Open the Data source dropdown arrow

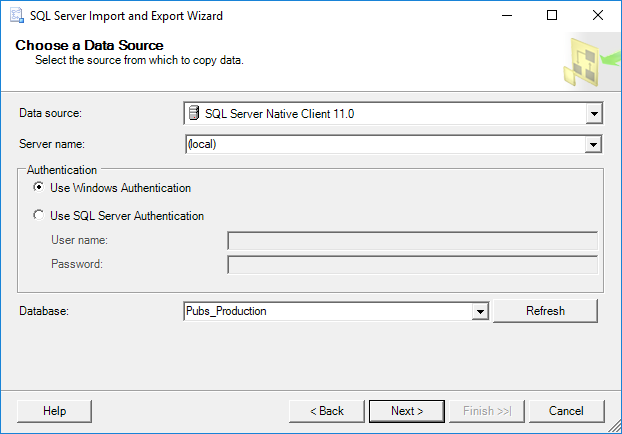[x=594, y=114]
